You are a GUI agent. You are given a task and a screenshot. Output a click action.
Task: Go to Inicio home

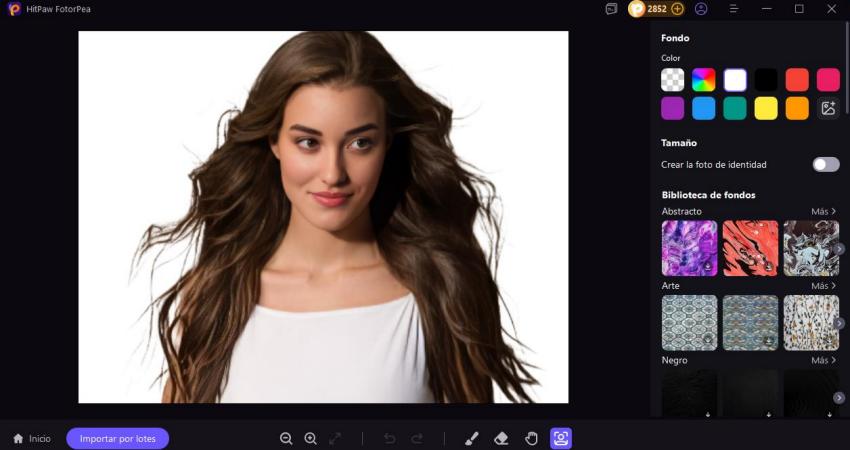(31, 438)
